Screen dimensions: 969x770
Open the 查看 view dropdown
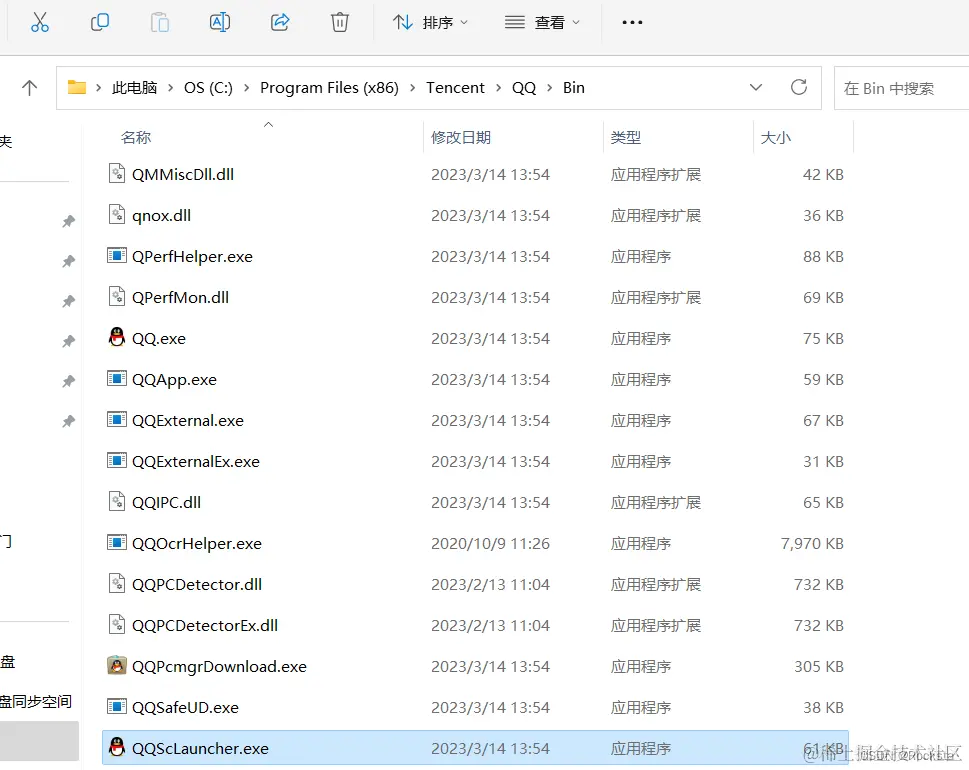tap(542, 23)
